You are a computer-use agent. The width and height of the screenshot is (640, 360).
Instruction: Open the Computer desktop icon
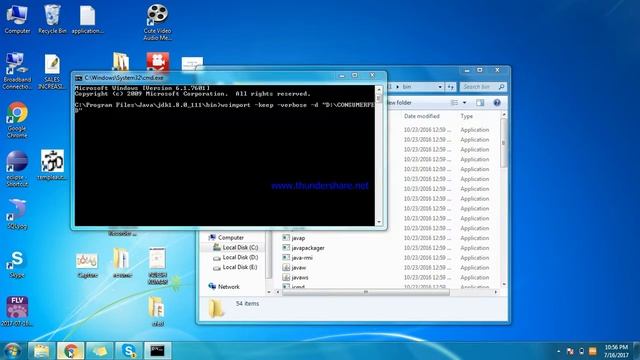[17, 19]
